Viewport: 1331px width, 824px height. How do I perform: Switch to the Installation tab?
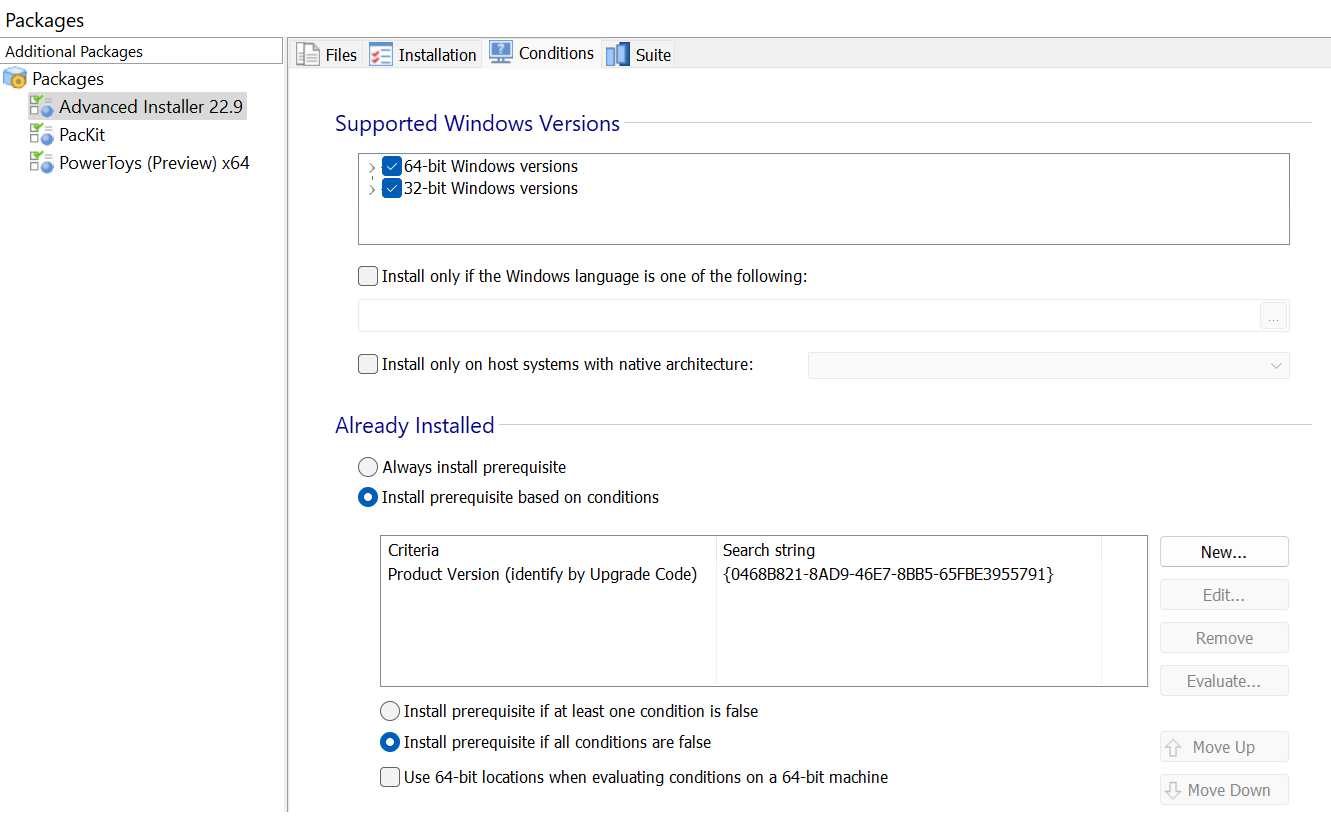coord(423,54)
